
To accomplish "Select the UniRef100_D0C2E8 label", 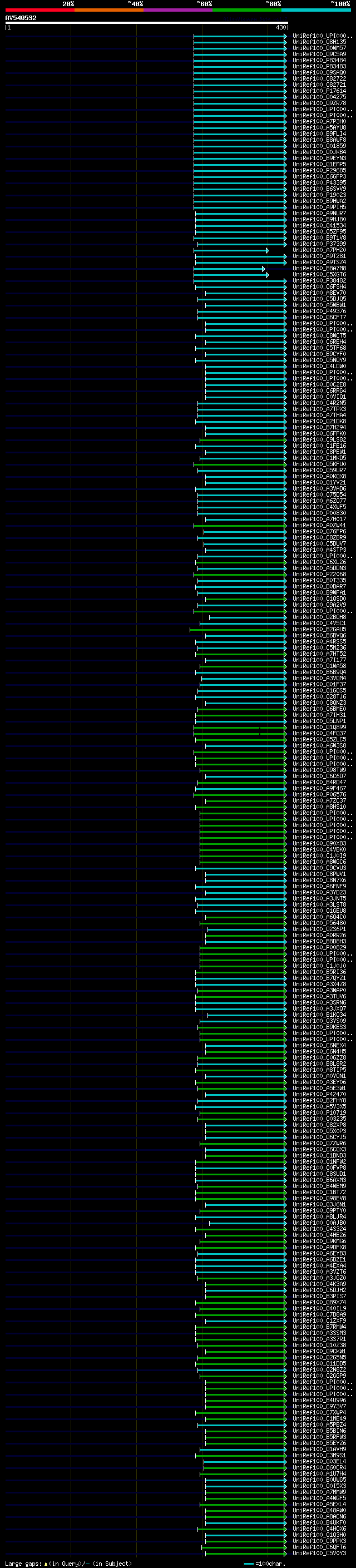I will [319, 384].
